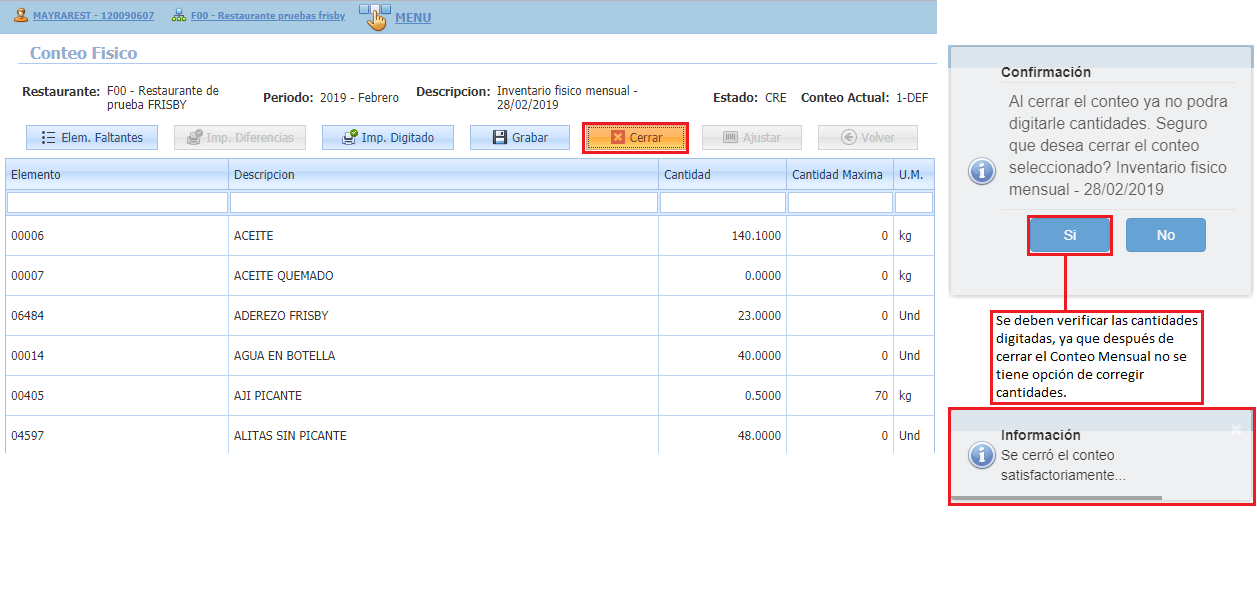The image size is (1257, 589).
Task: Save the count with the Grabar button
Action: (520, 138)
